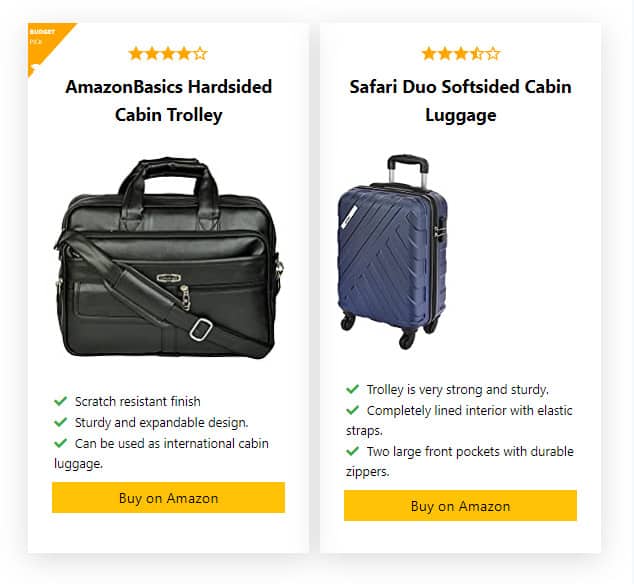Viewport: 634px width, 584px height.
Task: Click the AmazonBasics trolley star rating
Action: coord(168,54)
